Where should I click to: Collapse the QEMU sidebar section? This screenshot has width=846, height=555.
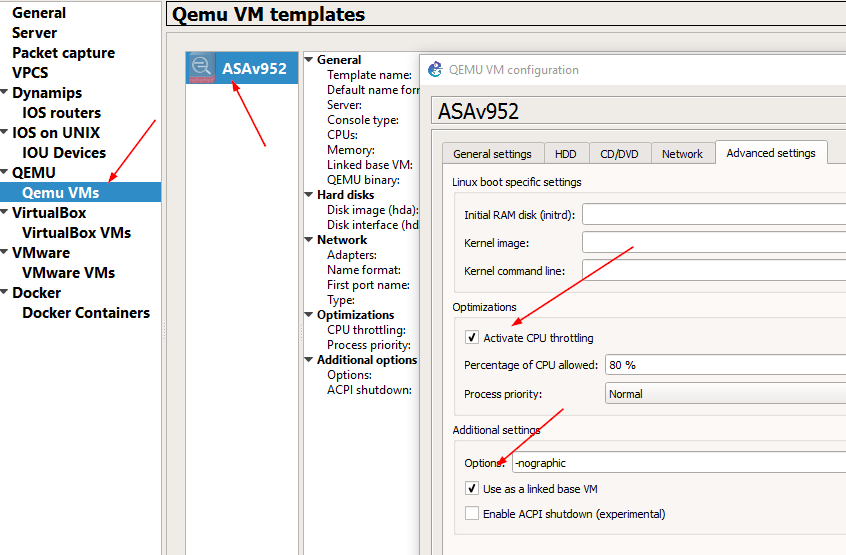click(x=4, y=172)
